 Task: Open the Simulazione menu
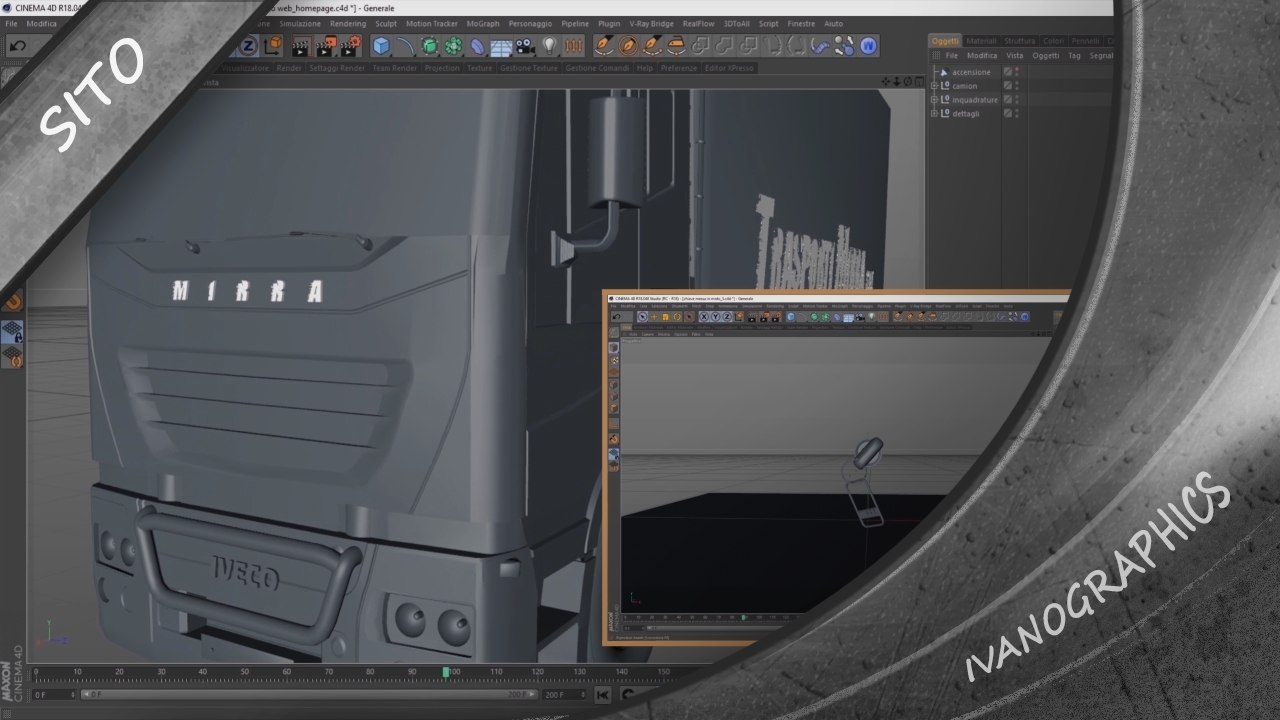[x=300, y=23]
